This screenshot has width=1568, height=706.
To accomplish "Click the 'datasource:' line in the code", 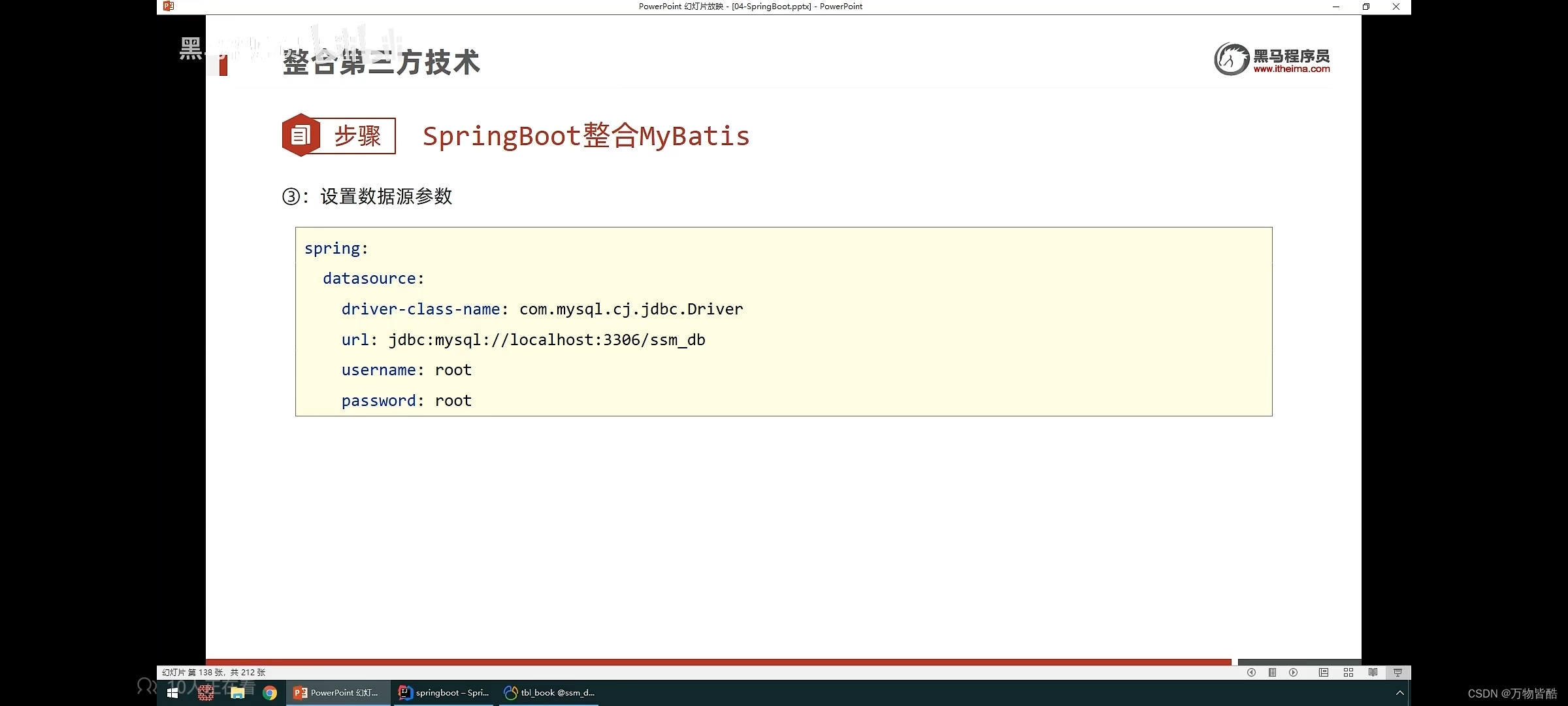I will (374, 278).
